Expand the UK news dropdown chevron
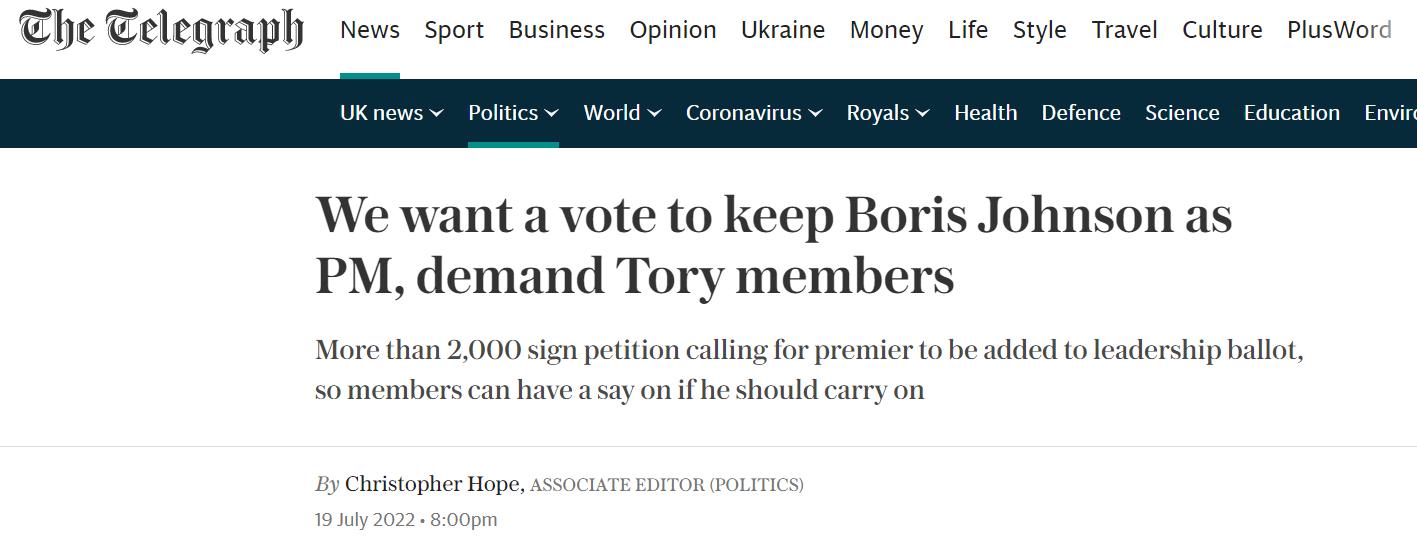This screenshot has height=545, width=1417. click(x=437, y=114)
